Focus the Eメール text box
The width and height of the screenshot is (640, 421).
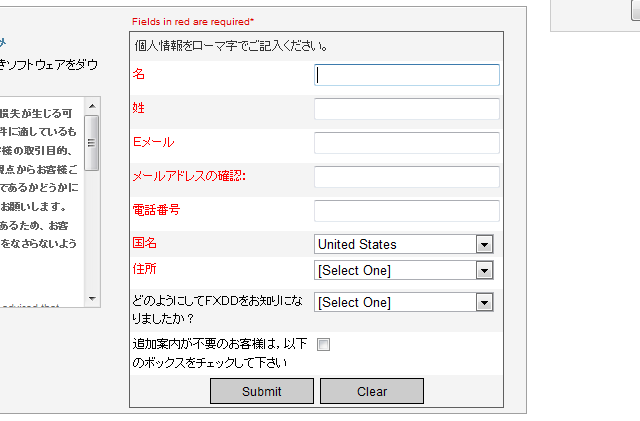point(406,143)
